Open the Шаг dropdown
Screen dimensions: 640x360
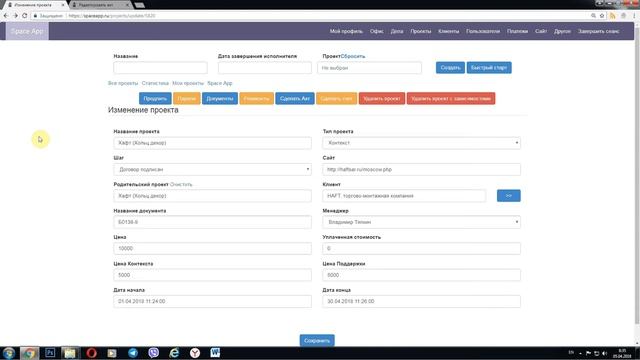212,169
